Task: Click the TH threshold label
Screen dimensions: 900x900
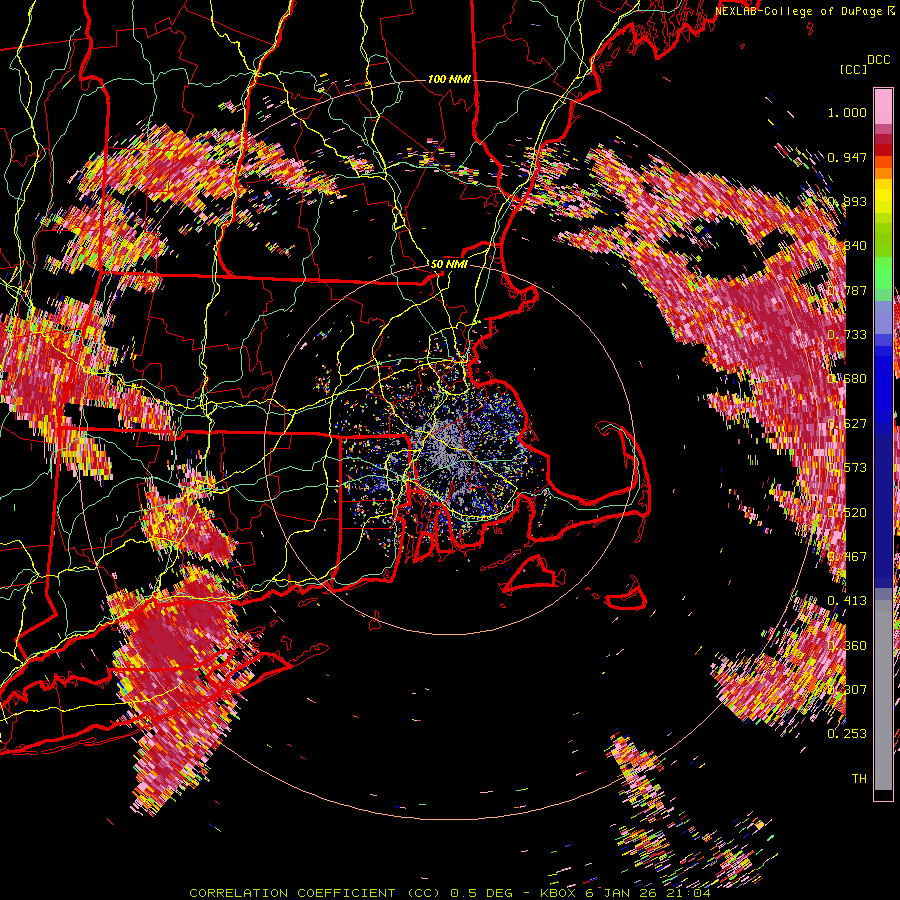Action: tap(859, 779)
